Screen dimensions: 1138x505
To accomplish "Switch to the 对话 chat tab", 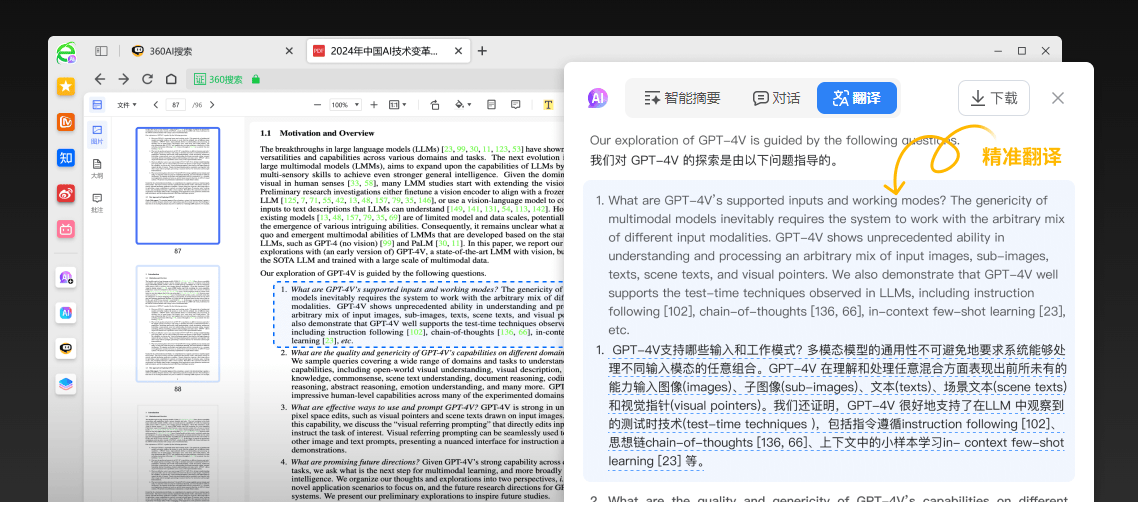I will click(776, 98).
